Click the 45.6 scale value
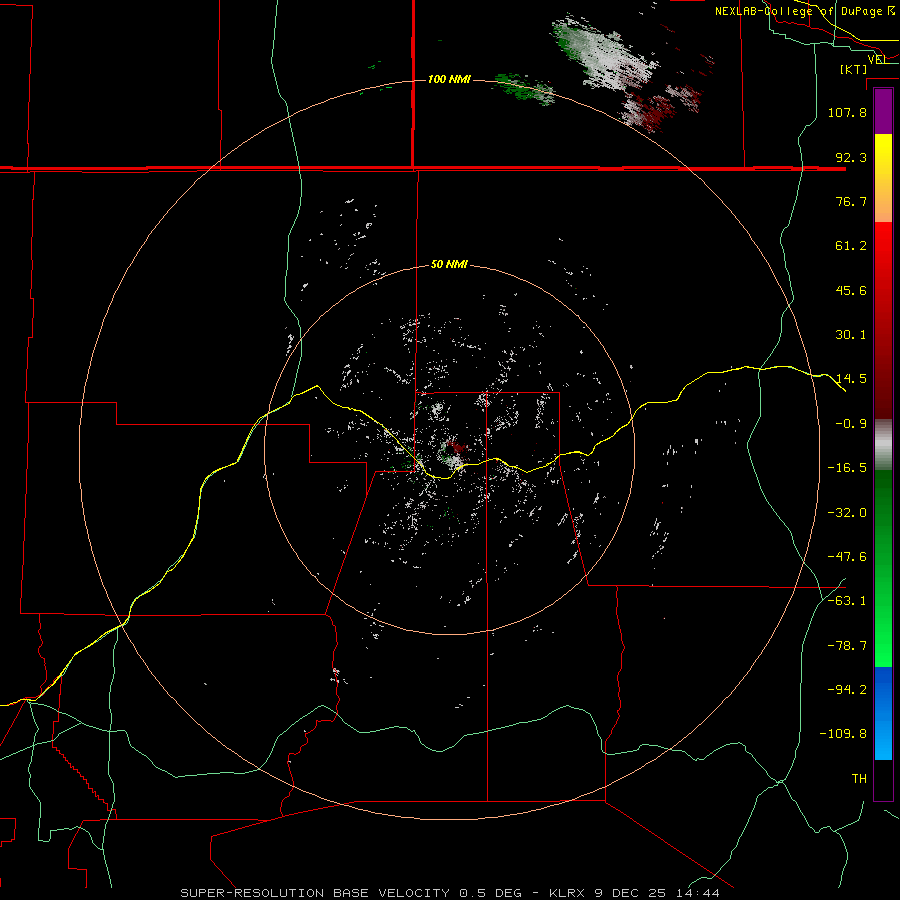Viewport: 900px width, 900px height. tap(851, 290)
